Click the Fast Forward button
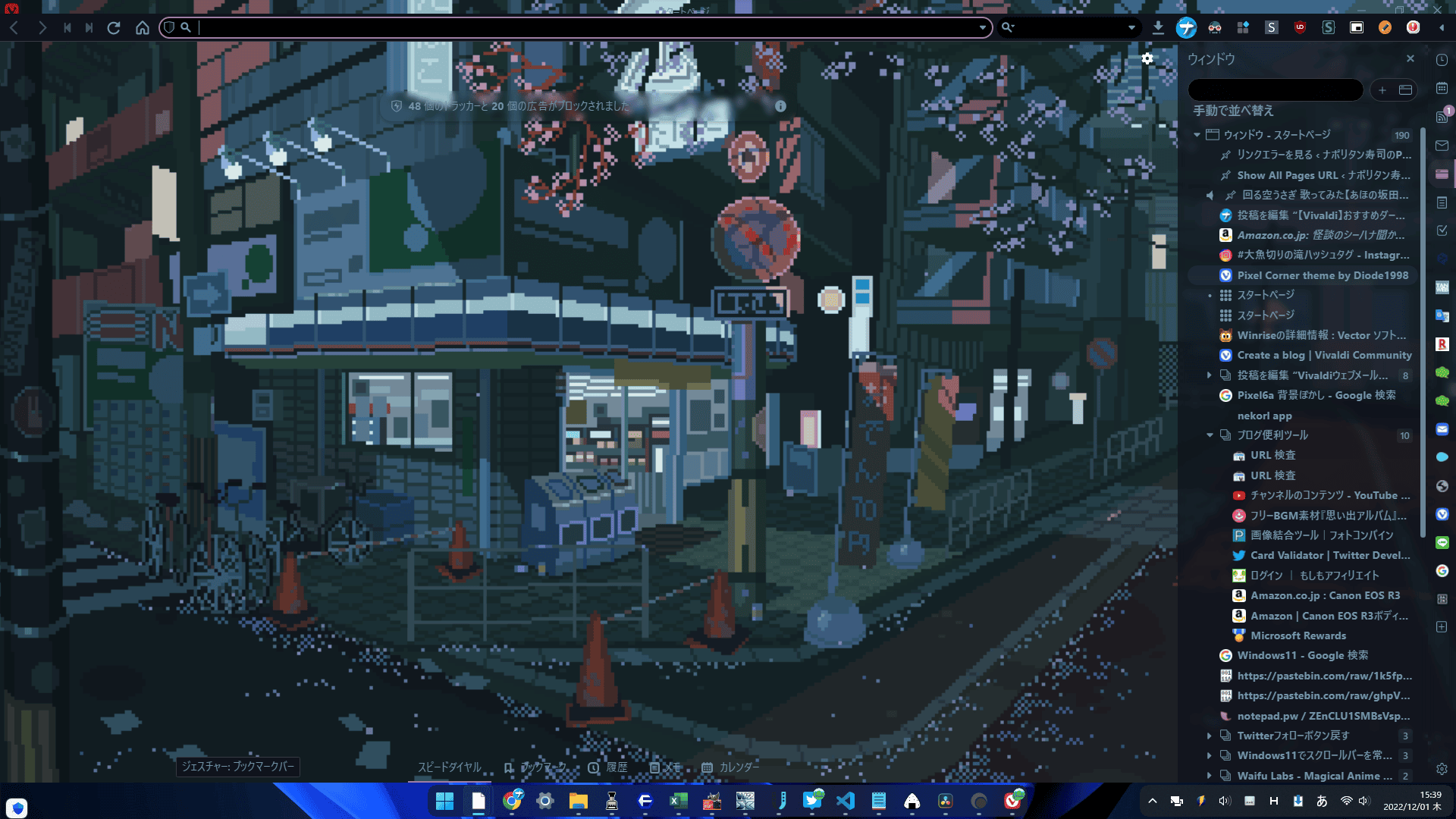Screen dimensions: 1456x819 pyautogui.click(x=89, y=28)
